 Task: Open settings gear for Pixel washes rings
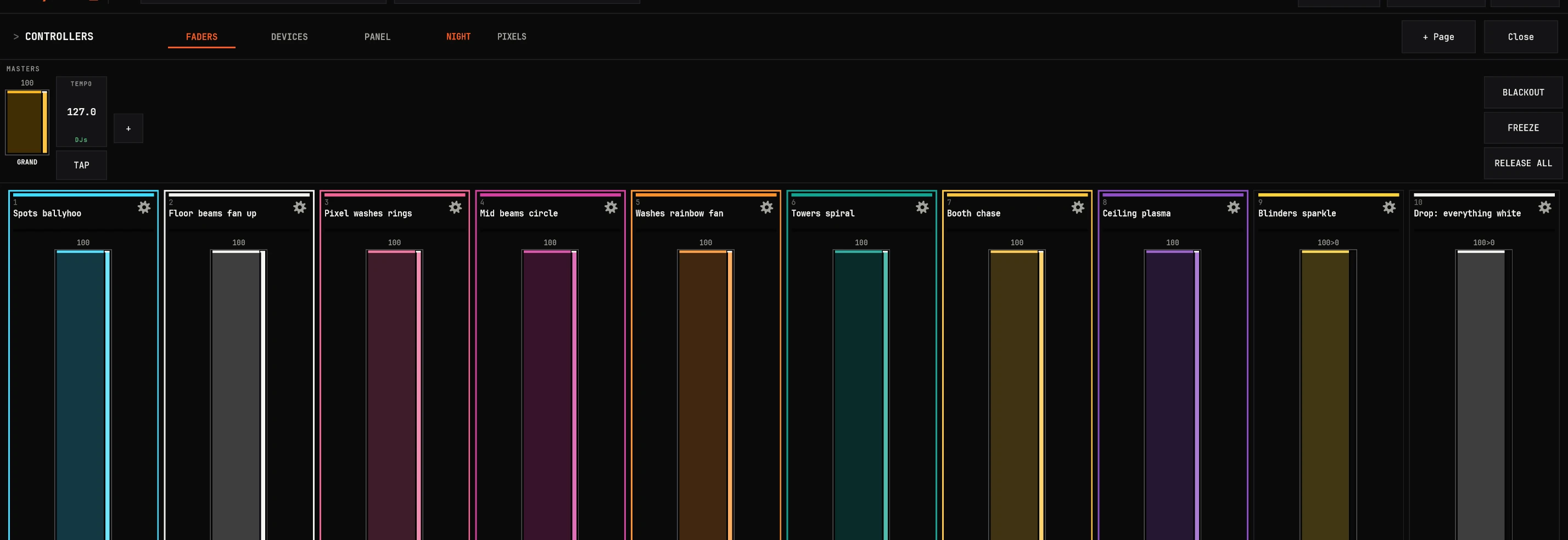[455, 207]
